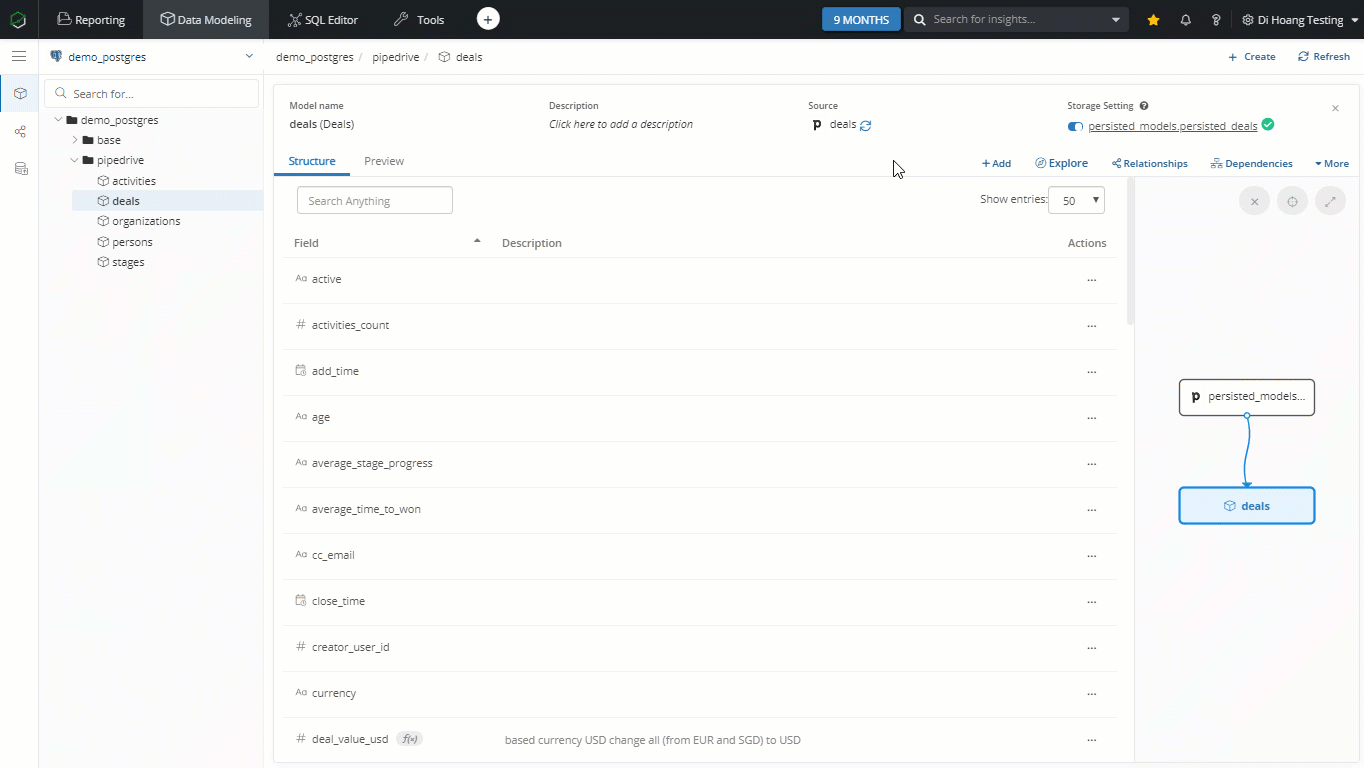Click the yellow star favorites icon
This screenshot has width=1364, height=768.
(1154, 20)
